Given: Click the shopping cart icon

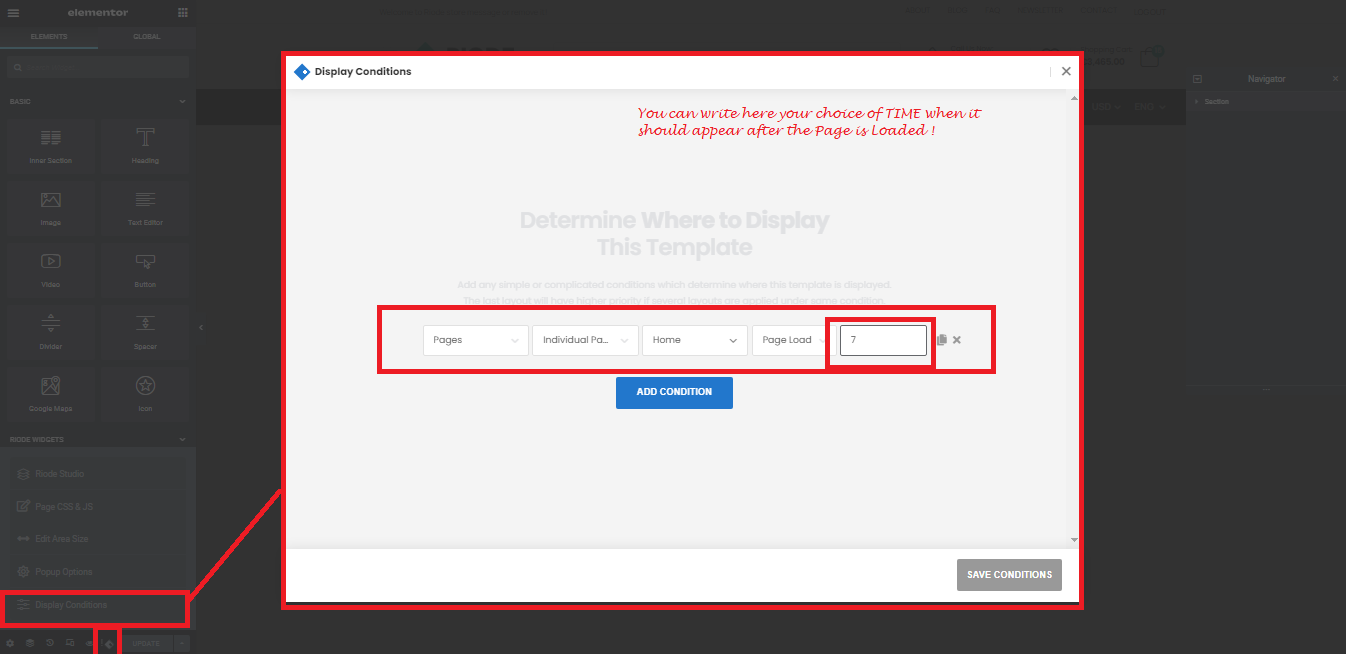Looking at the screenshot, I should [x=1150, y=57].
